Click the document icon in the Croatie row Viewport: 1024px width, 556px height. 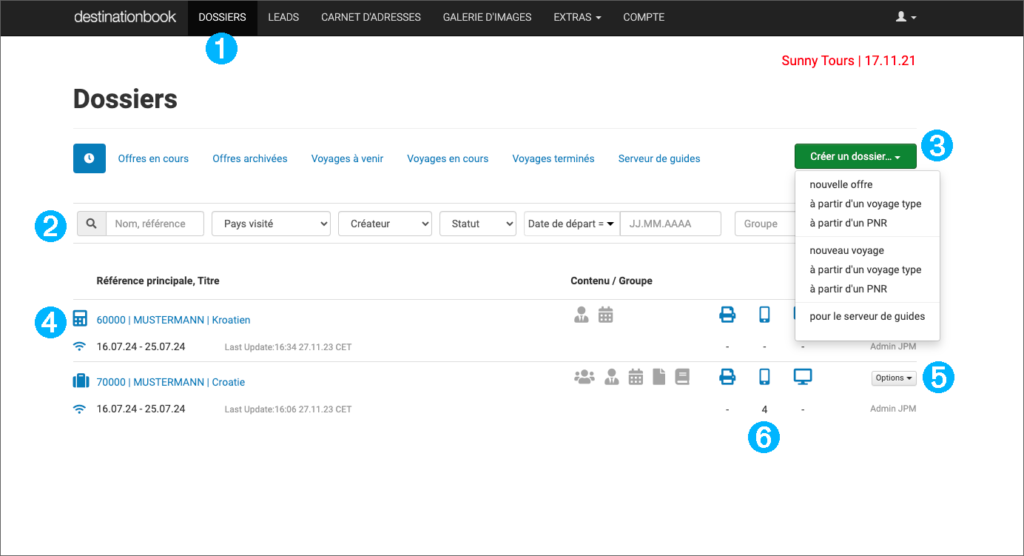[658, 377]
